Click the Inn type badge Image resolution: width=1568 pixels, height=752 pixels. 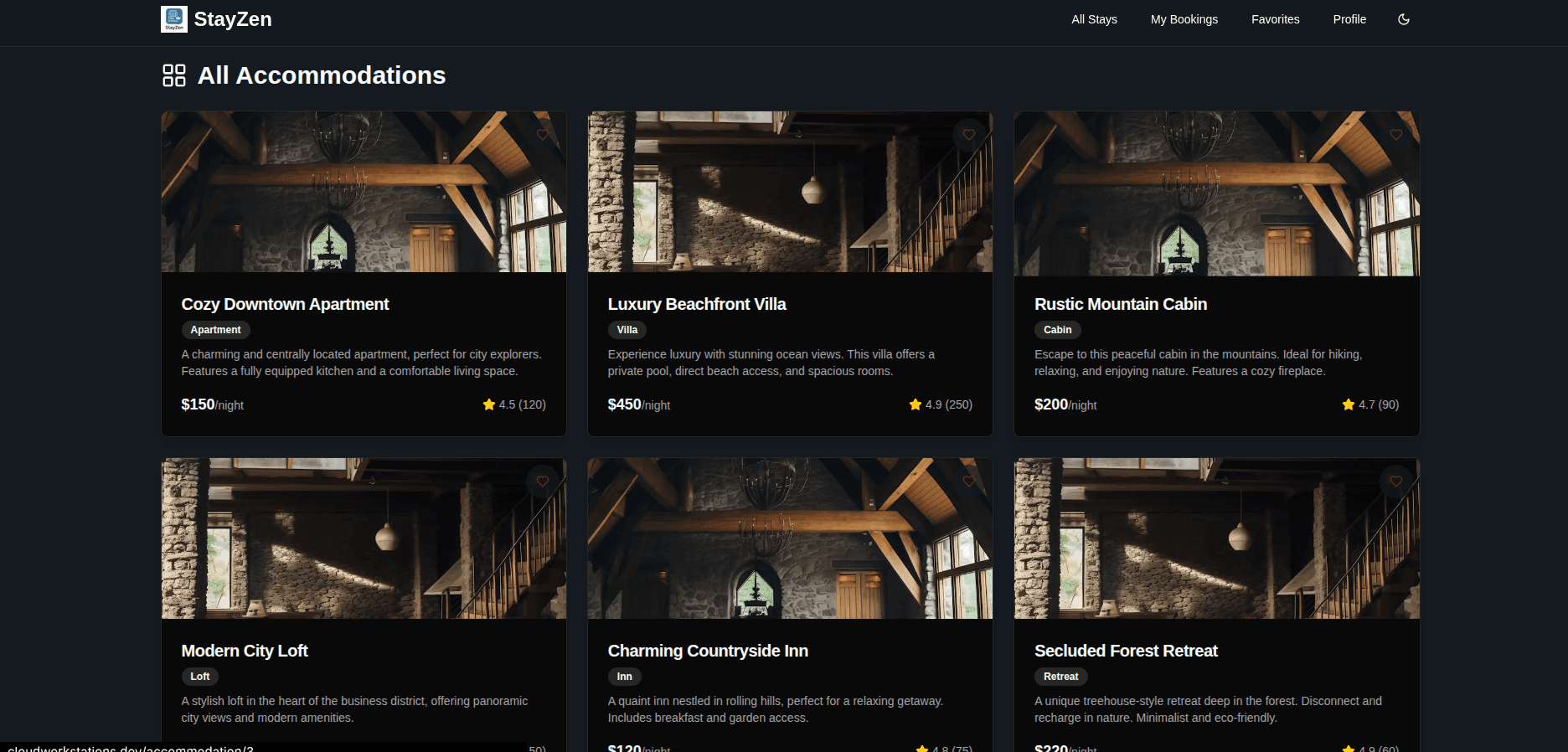coord(624,677)
